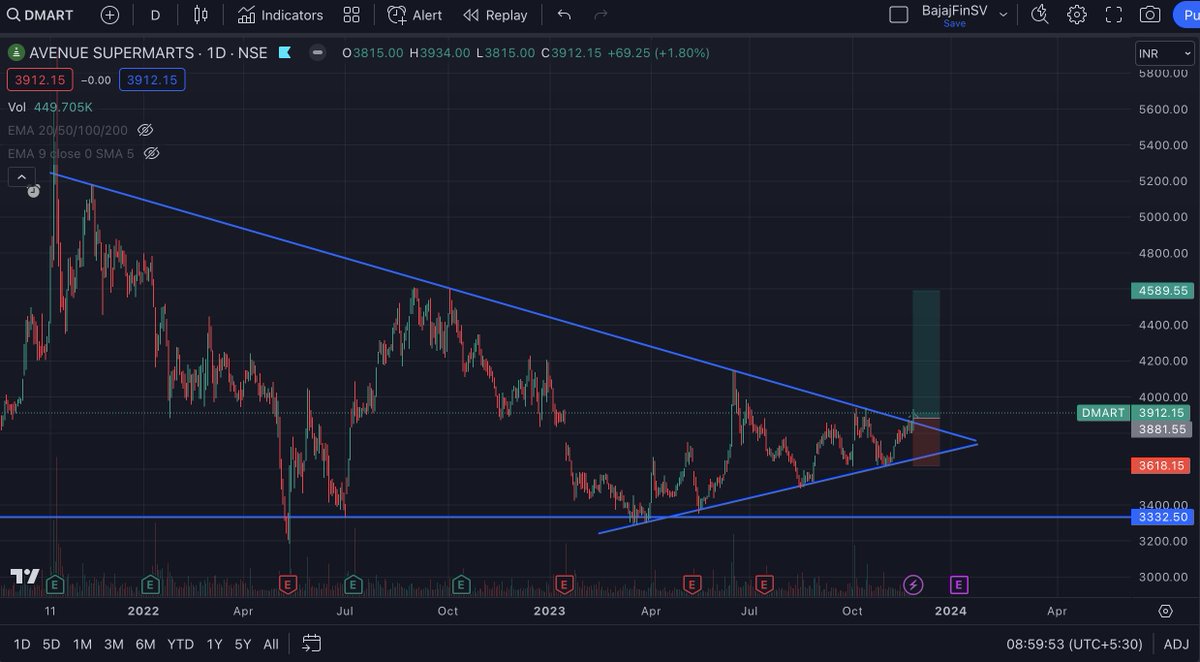Toggle ADJ adjusted data setting
The image size is (1200, 662).
click(x=1176, y=644)
